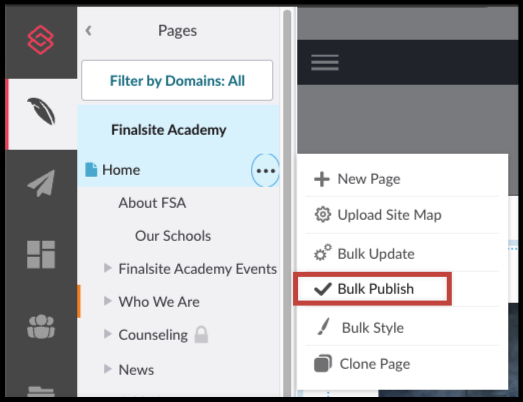Select the Home page row
Image resolution: width=523 pixels, height=402 pixels.
coord(178,170)
